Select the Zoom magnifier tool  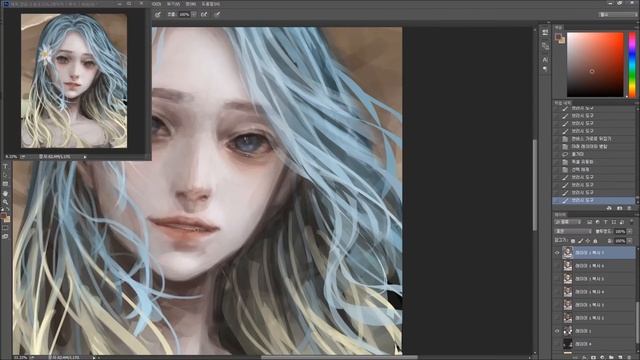pos(5,202)
